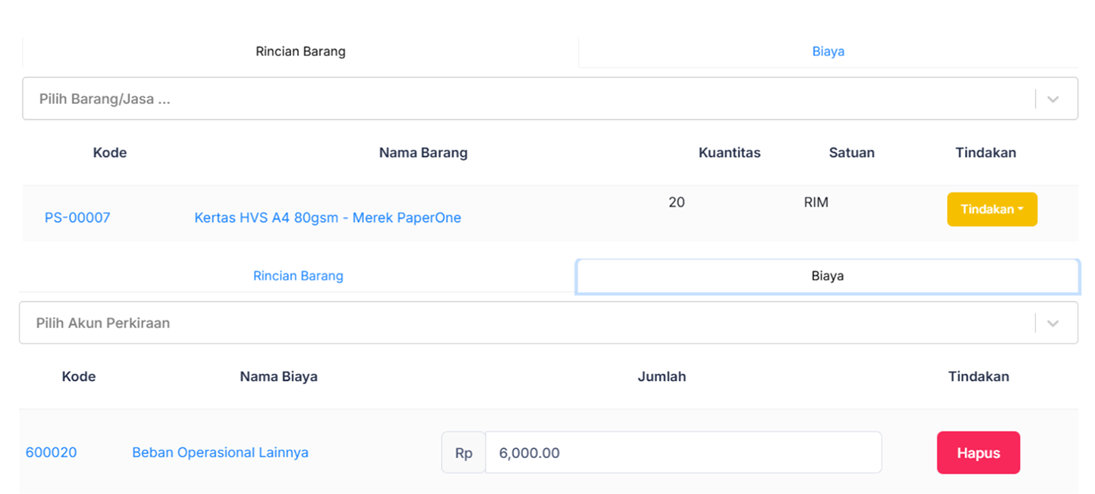This screenshot has width=1095, height=494.
Task: Click the Nama Biaya column header
Action: [x=278, y=377]
